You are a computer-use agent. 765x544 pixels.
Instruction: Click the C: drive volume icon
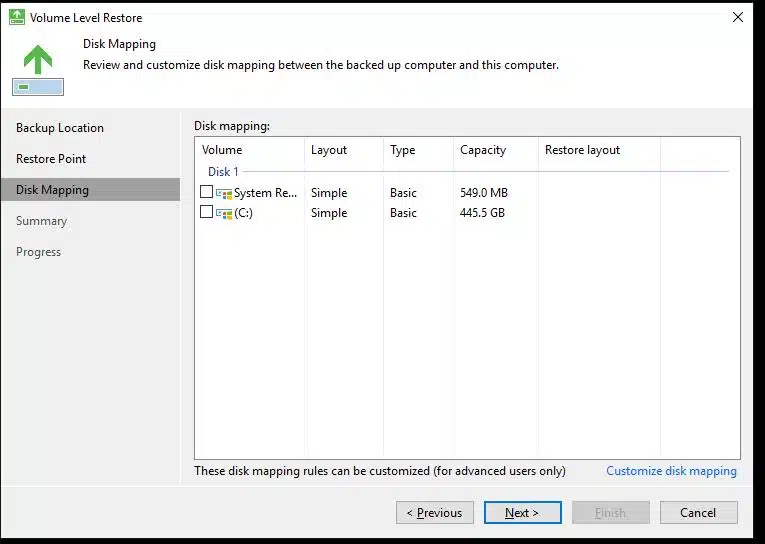click(224, 213)
